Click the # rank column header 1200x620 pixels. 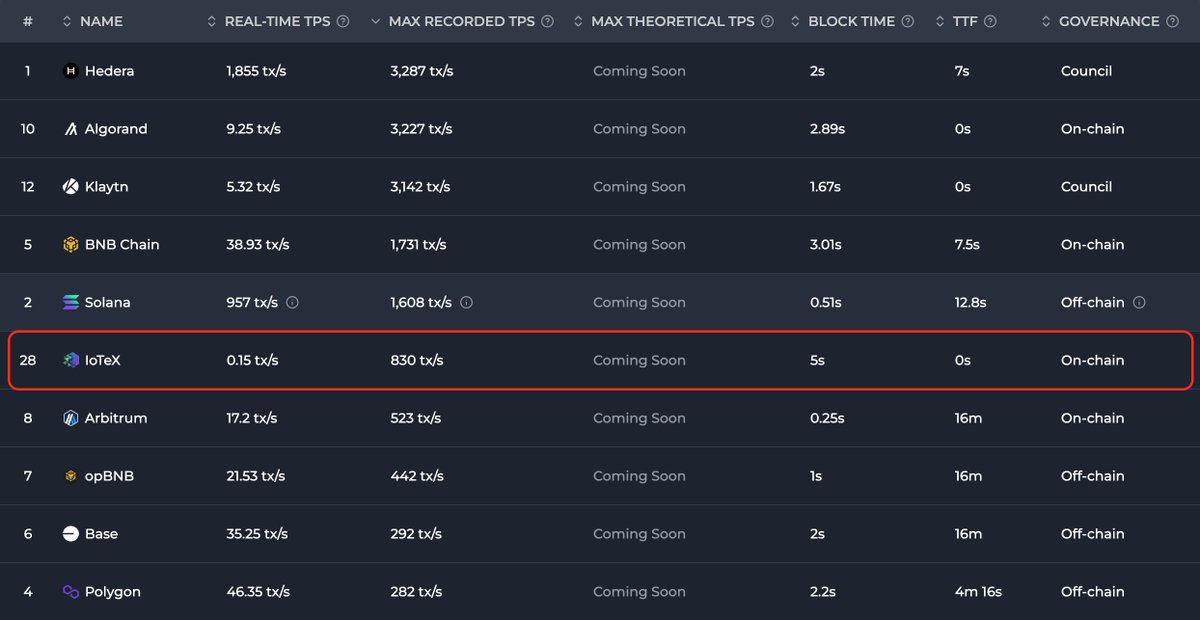27,21
